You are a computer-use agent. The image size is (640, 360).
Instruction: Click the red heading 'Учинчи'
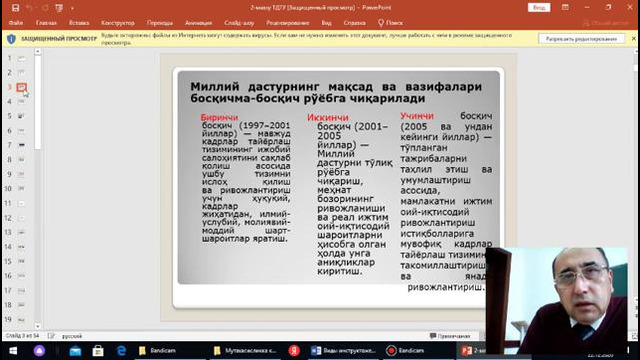[x=417, y=116]
